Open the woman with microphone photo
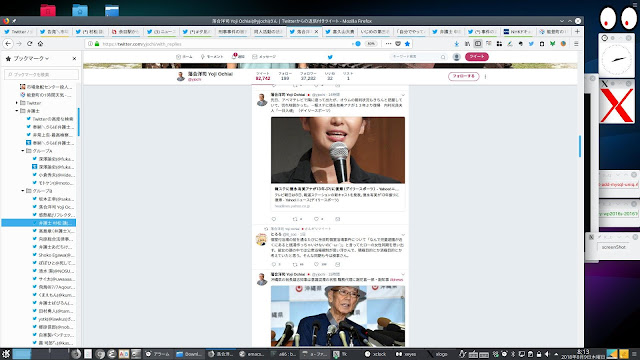Viewport: 640px width, 360px height. [338, 150]
